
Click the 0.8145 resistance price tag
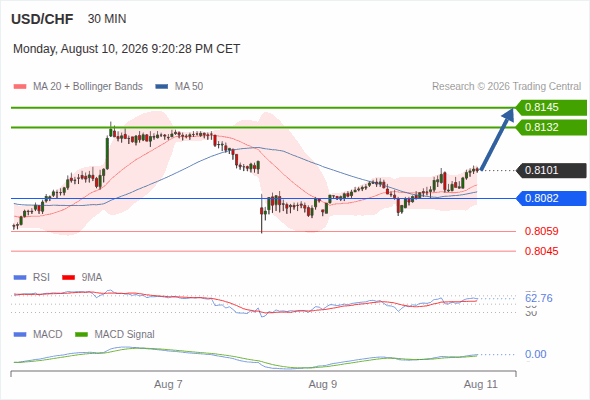(551, 108)
